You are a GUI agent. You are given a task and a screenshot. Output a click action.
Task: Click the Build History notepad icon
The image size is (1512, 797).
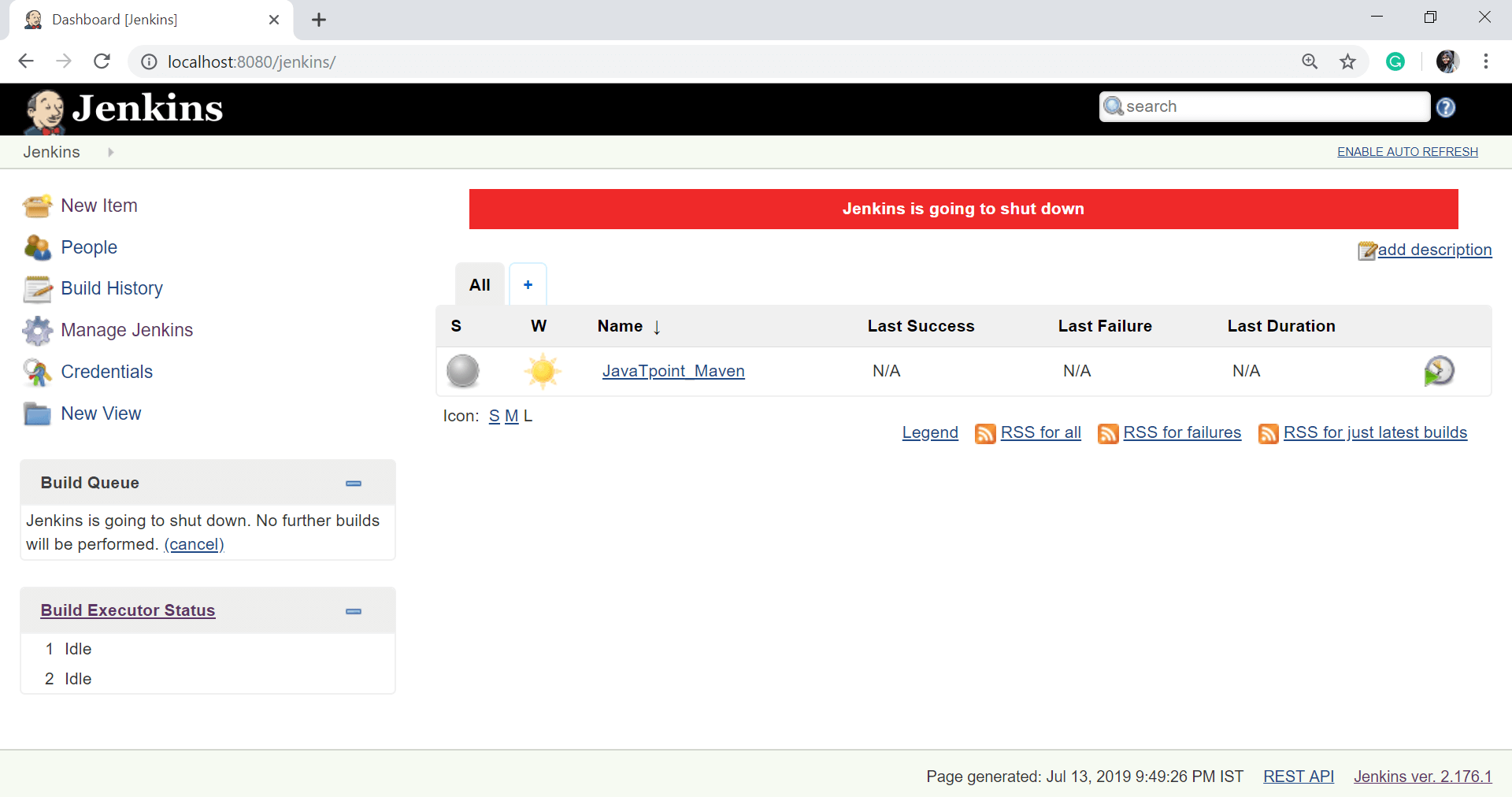[37, 289]
